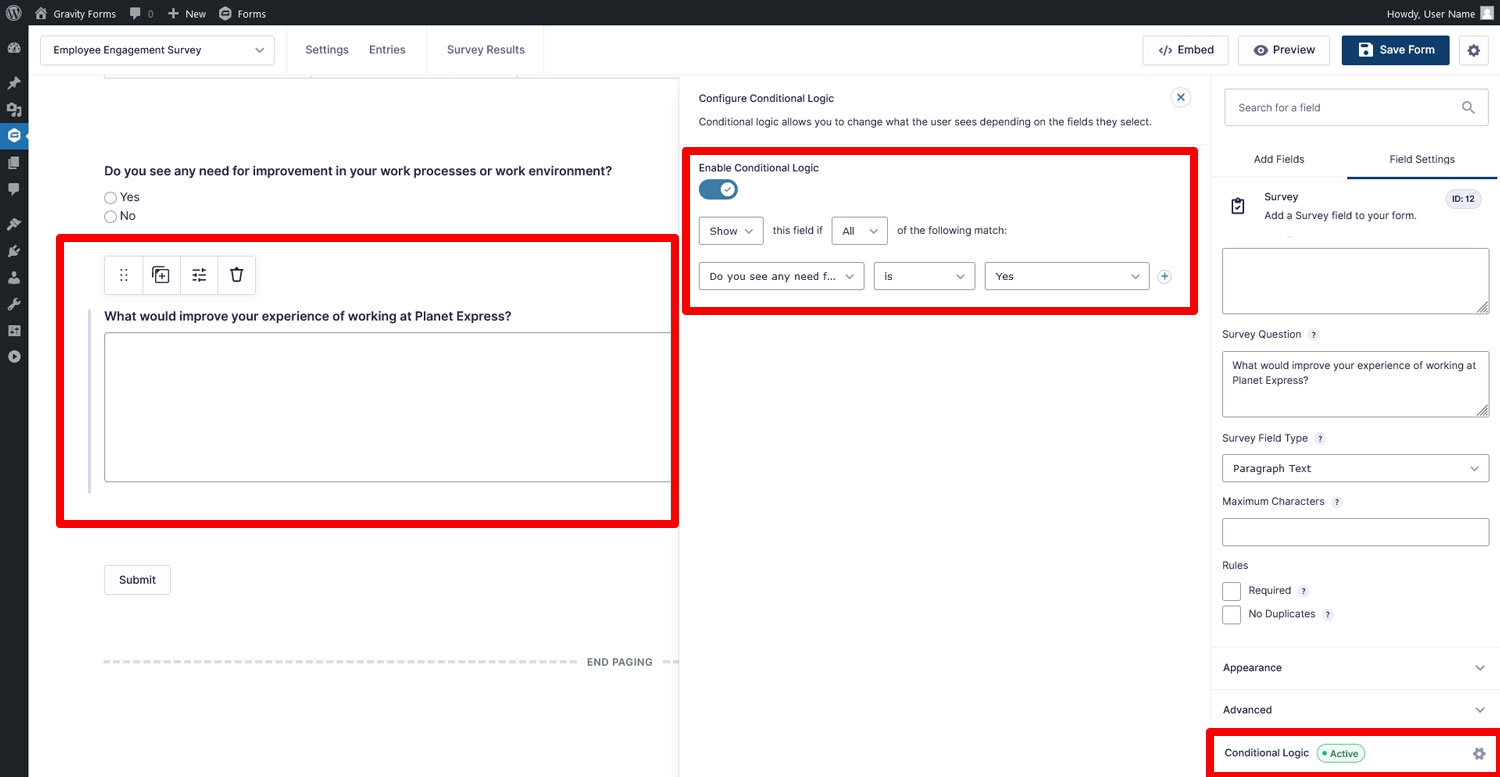
Task: Expand the Appearance section
Action: pos(1355,668)
